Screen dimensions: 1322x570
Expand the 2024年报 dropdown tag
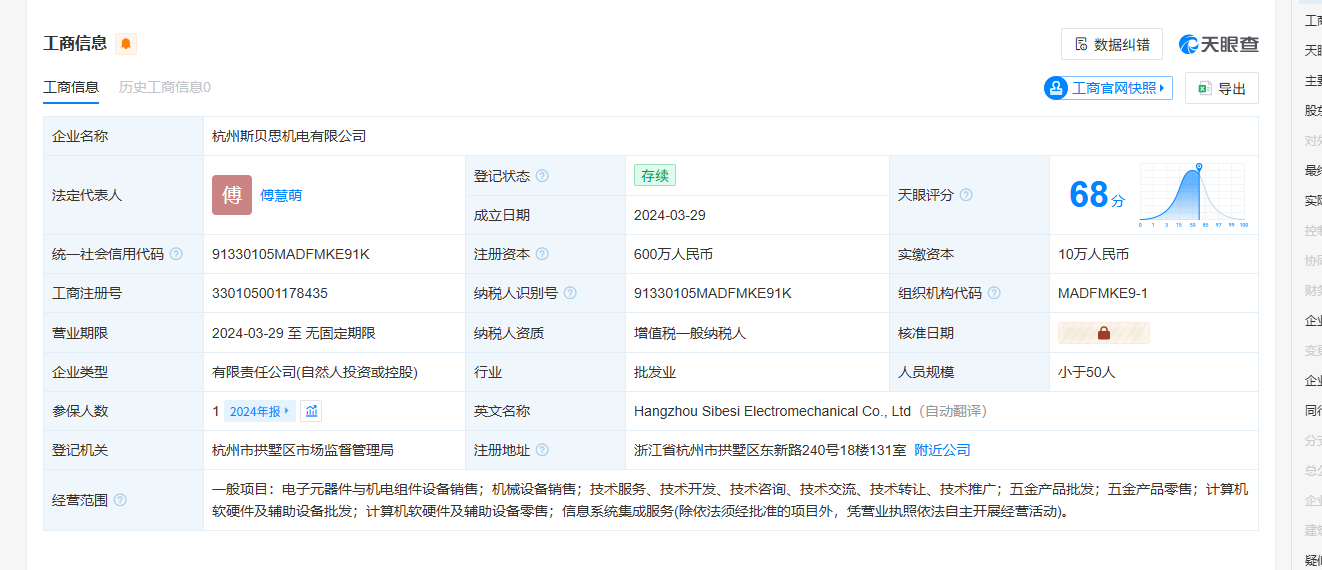[x=259, y=411]
